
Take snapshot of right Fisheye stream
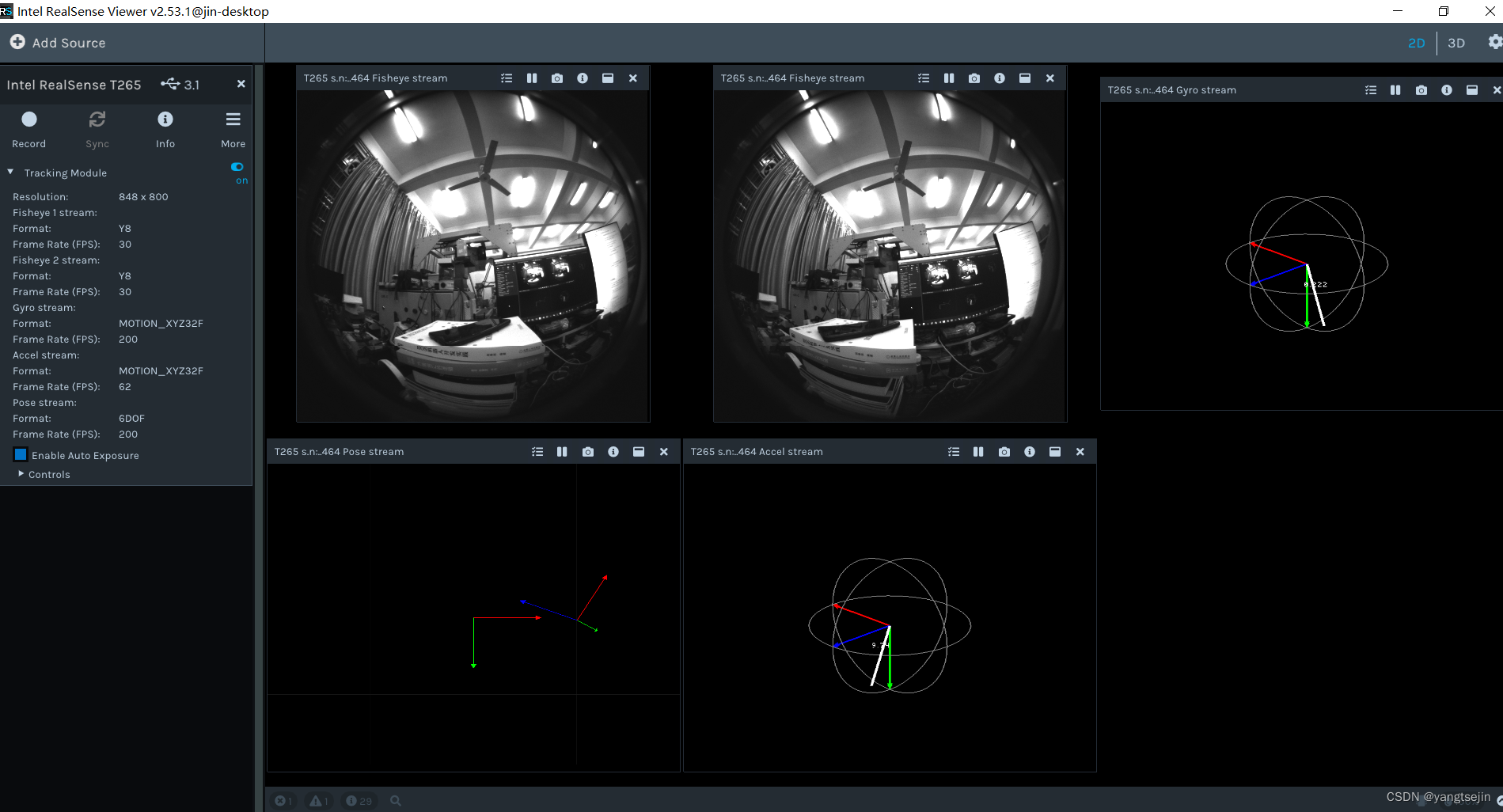tap(974, 78)
